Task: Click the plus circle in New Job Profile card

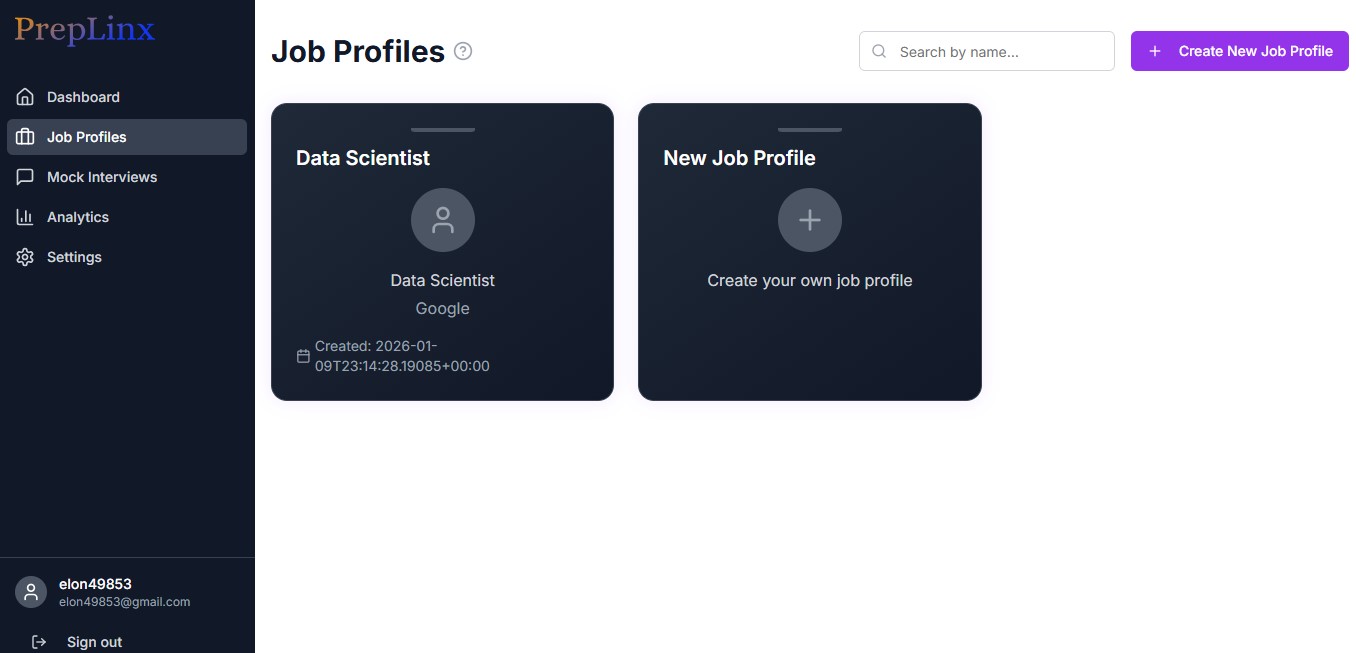Action: coord(809,220)
